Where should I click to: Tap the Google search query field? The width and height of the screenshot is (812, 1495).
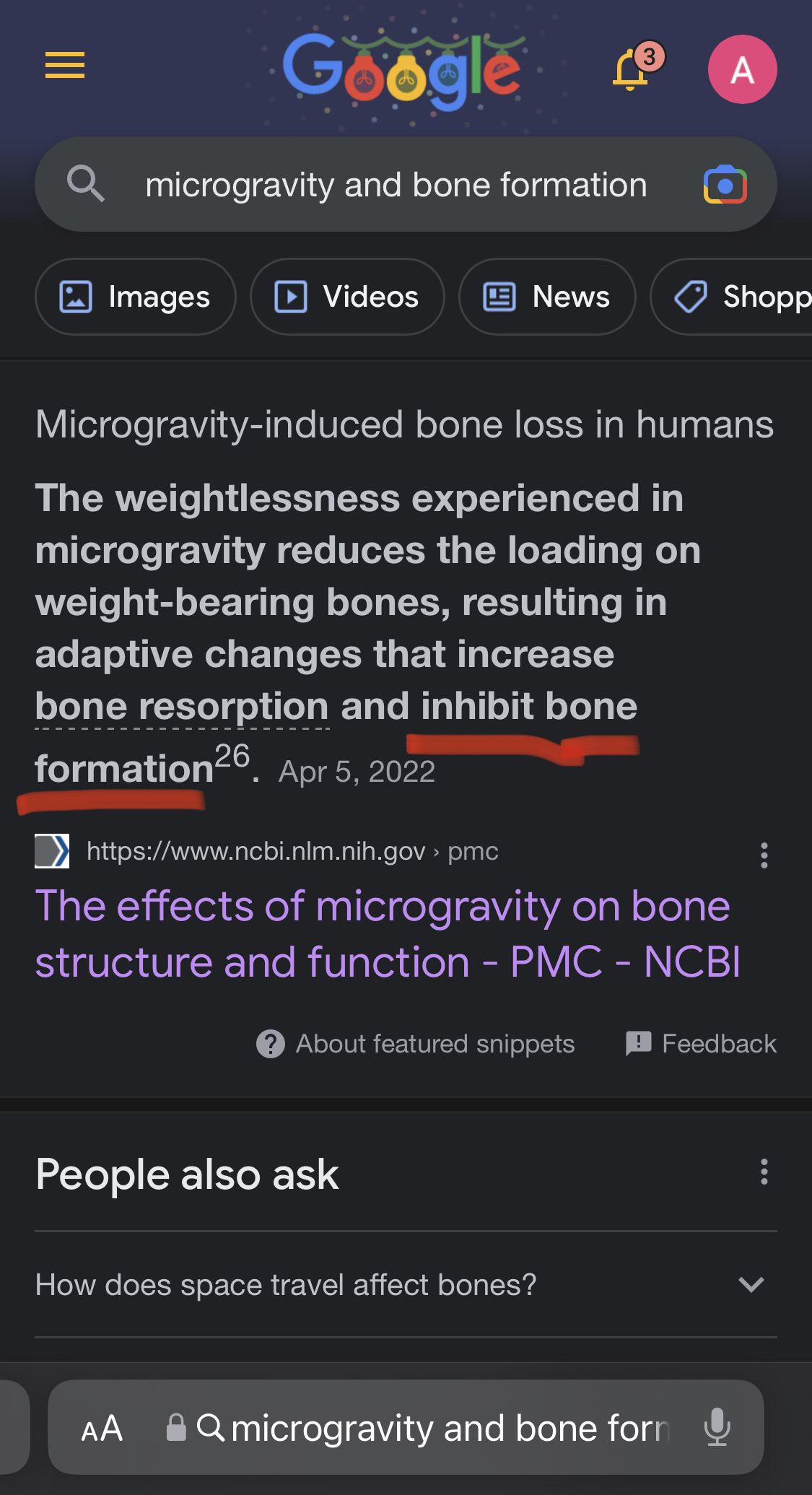[x=396, y=185]
